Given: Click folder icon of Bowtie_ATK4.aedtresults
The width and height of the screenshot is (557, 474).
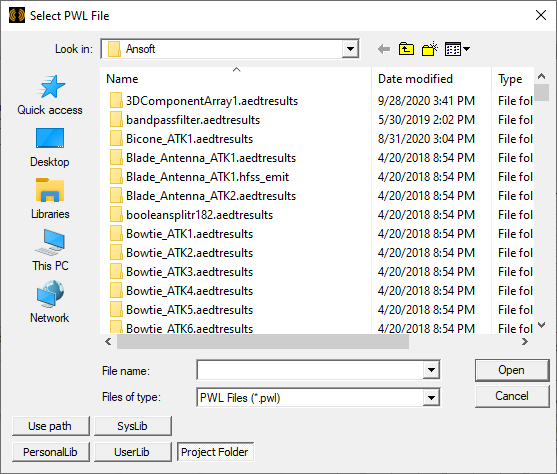Looking at the screenshot, I should click(x=116, y=291).
